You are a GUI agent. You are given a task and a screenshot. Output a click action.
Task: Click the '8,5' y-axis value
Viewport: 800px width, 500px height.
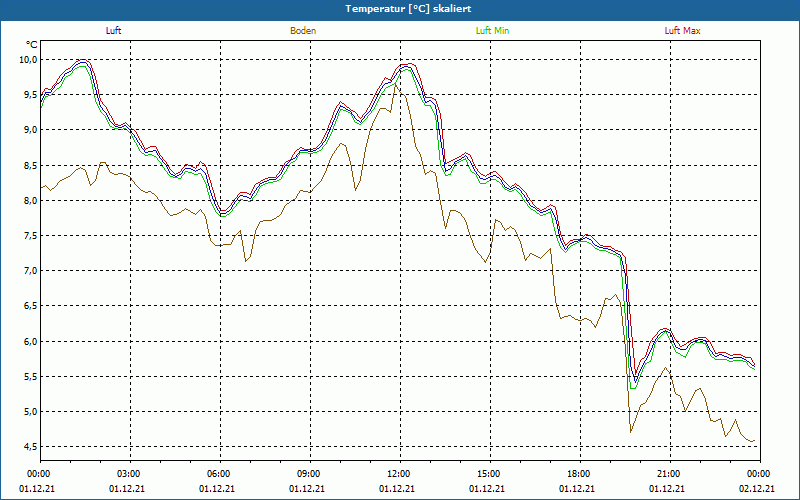coord(31,165)
